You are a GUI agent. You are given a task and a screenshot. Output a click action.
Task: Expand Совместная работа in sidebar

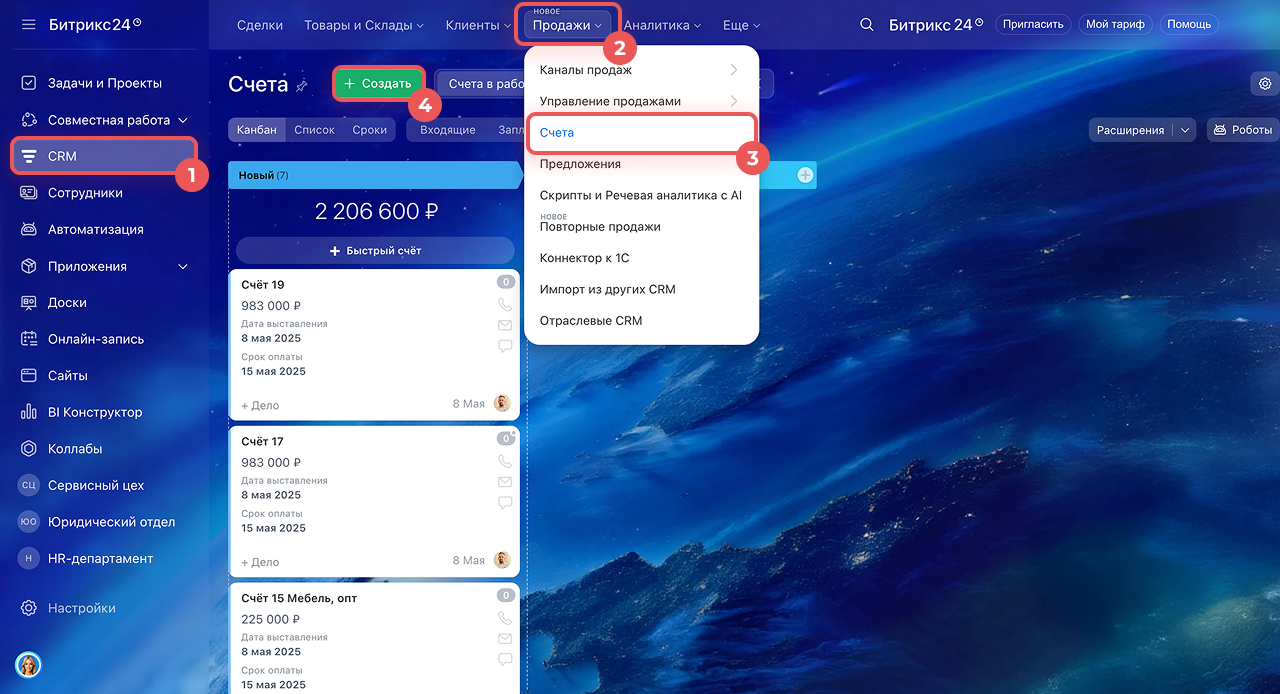[183, 120]
